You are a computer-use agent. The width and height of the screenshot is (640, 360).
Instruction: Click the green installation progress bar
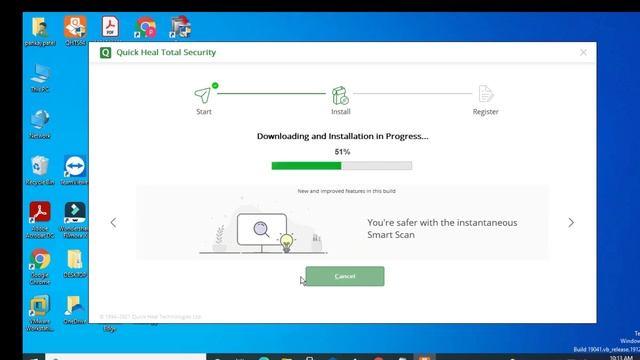point(342,165)
